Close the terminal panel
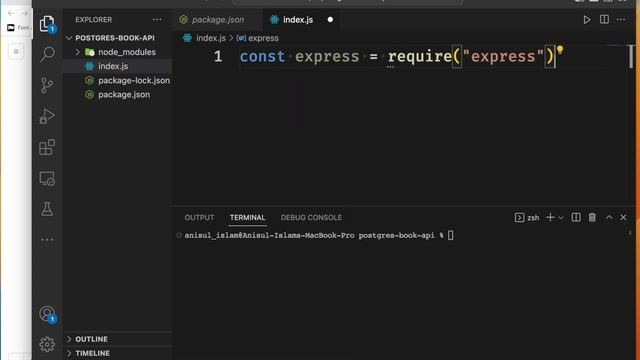 tap(623, 218)
